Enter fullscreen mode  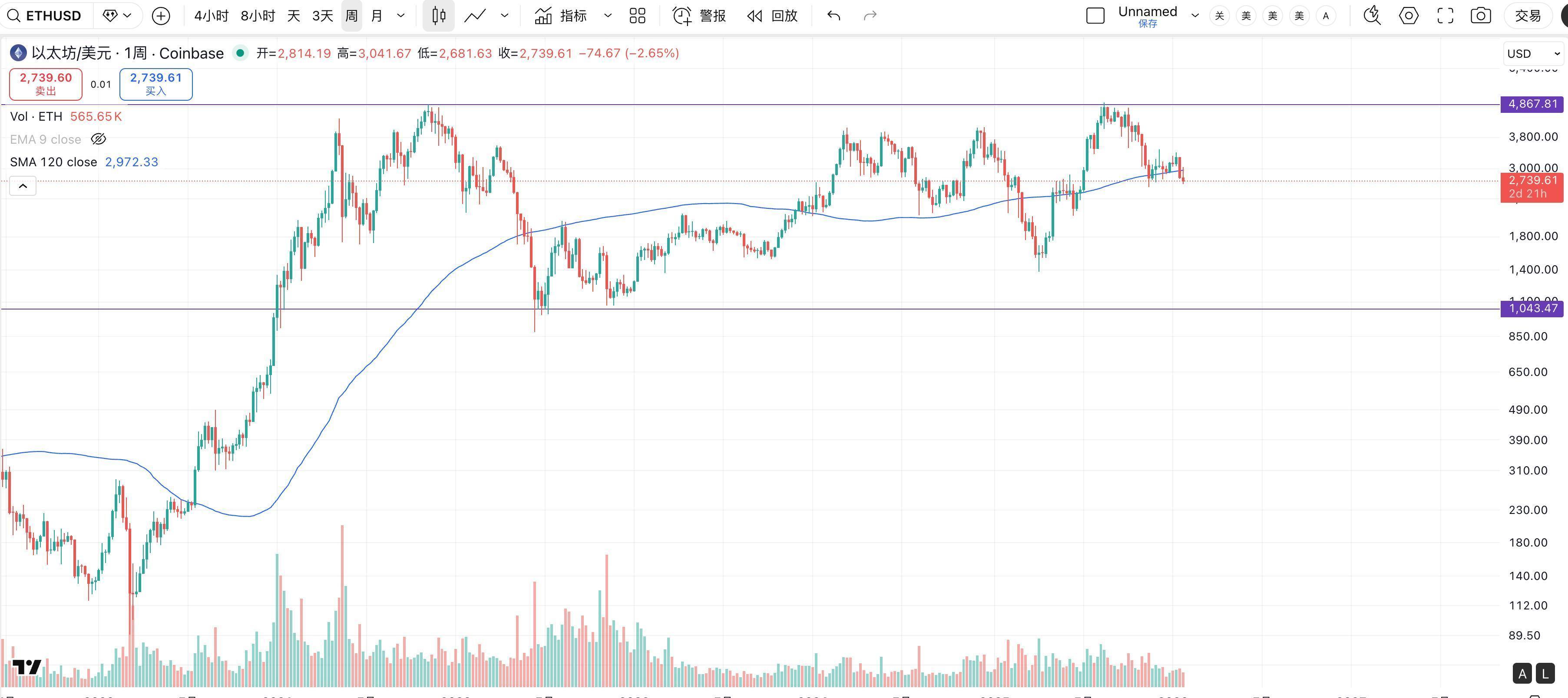pos(1445,16)
